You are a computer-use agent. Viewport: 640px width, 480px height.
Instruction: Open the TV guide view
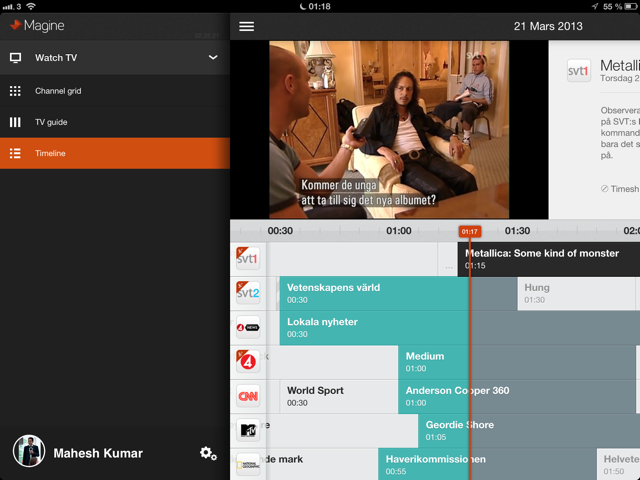(x=115, y=122)
